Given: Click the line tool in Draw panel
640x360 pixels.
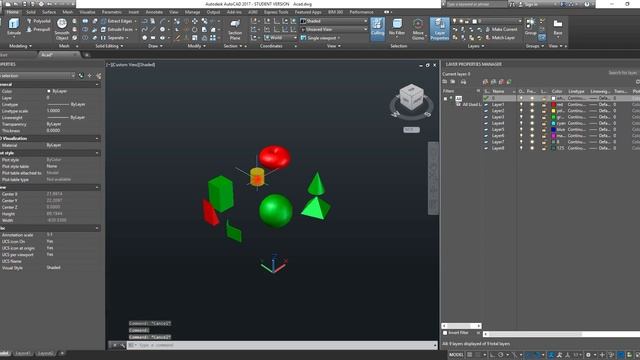Looking at the screenshot, I should click(x=153, y=29).
